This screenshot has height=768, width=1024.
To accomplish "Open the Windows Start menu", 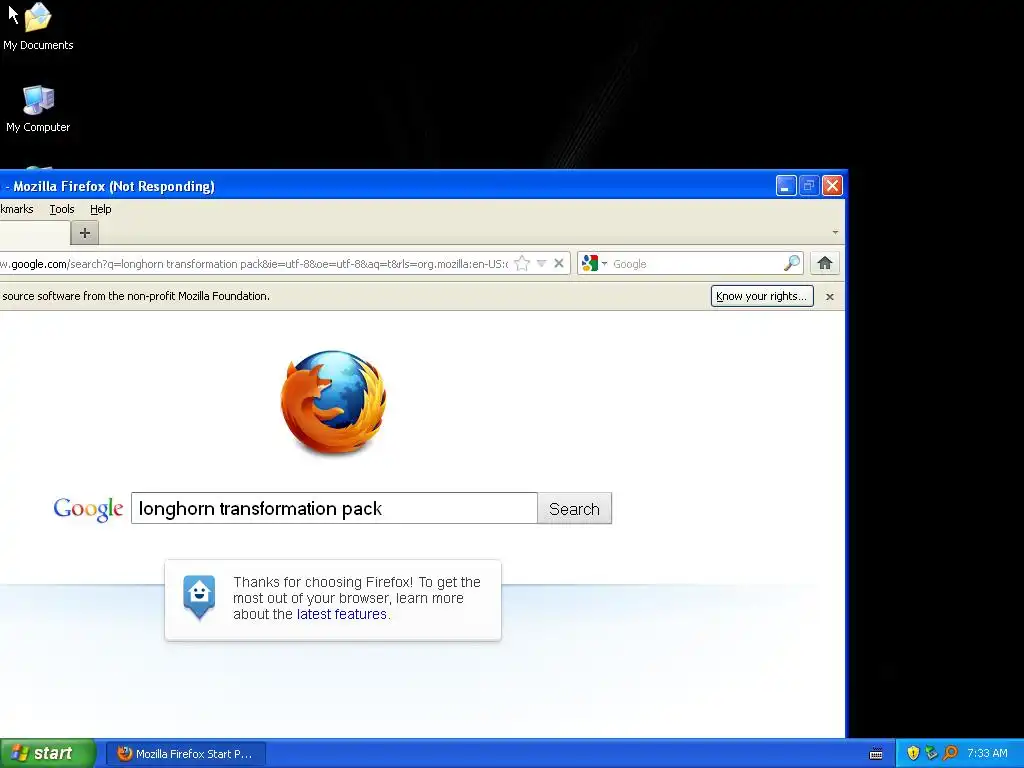I will pyautogui.click(x=47, y=753).
